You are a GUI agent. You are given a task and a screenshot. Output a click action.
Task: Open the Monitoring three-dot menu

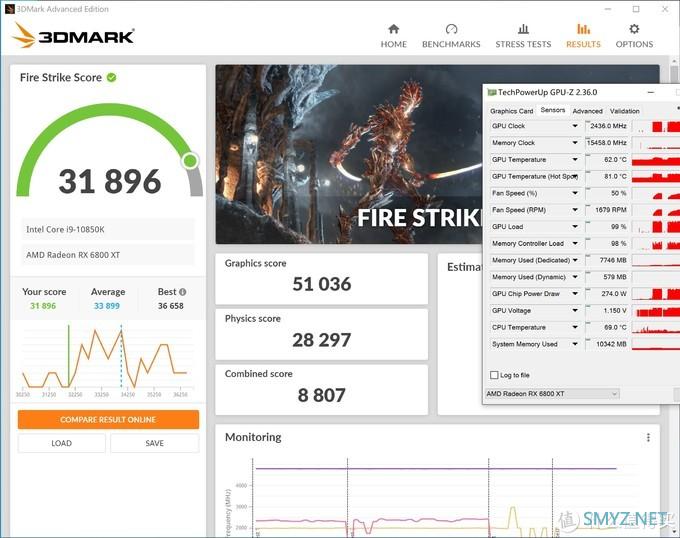click(x=648, y=437)
